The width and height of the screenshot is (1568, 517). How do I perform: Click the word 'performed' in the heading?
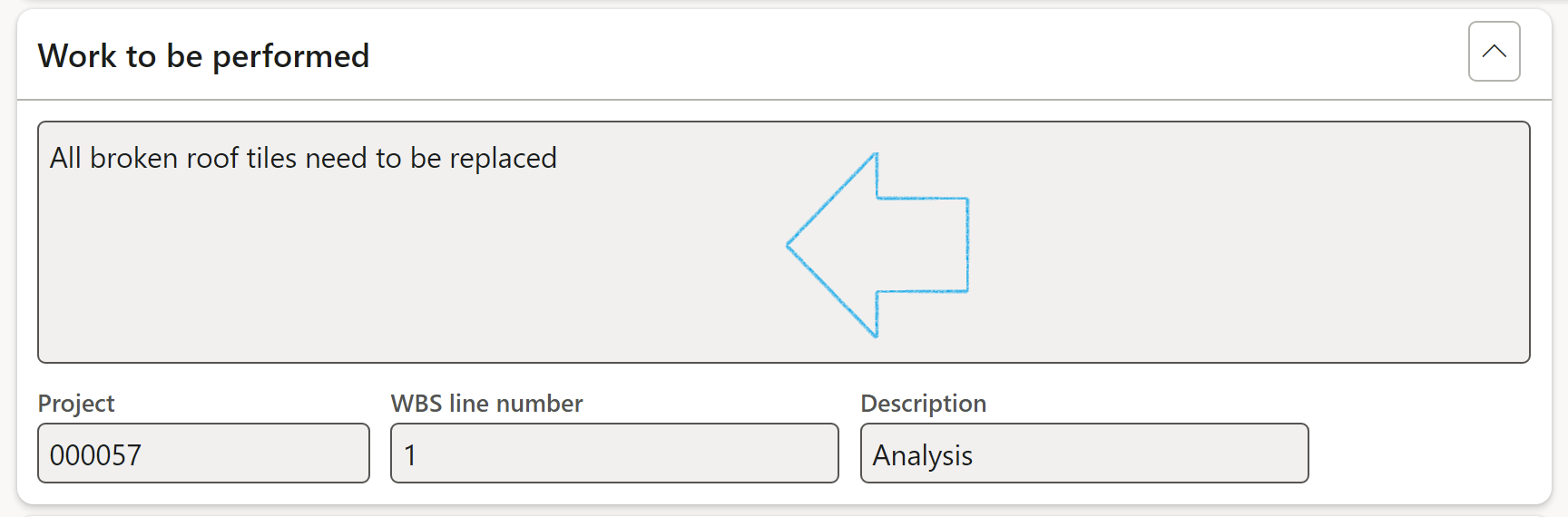[290, 56]
